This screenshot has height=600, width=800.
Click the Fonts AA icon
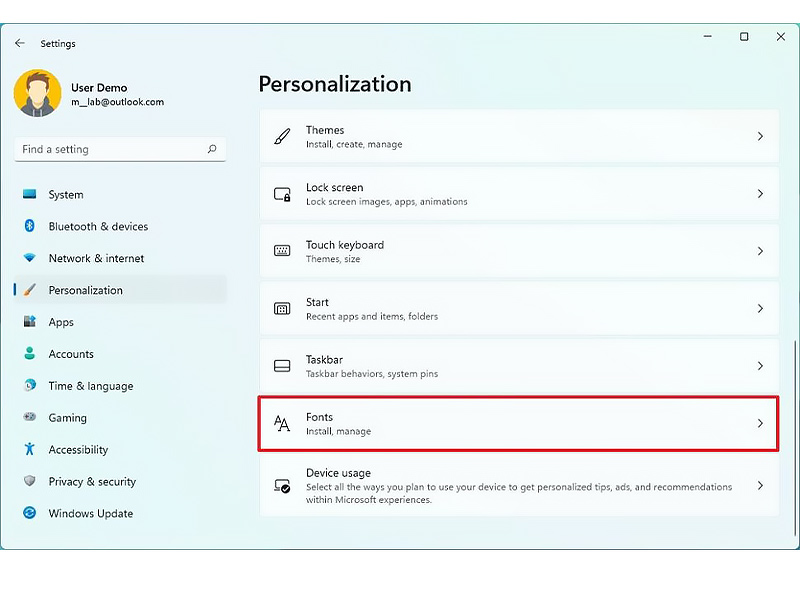tap(282, 423)
